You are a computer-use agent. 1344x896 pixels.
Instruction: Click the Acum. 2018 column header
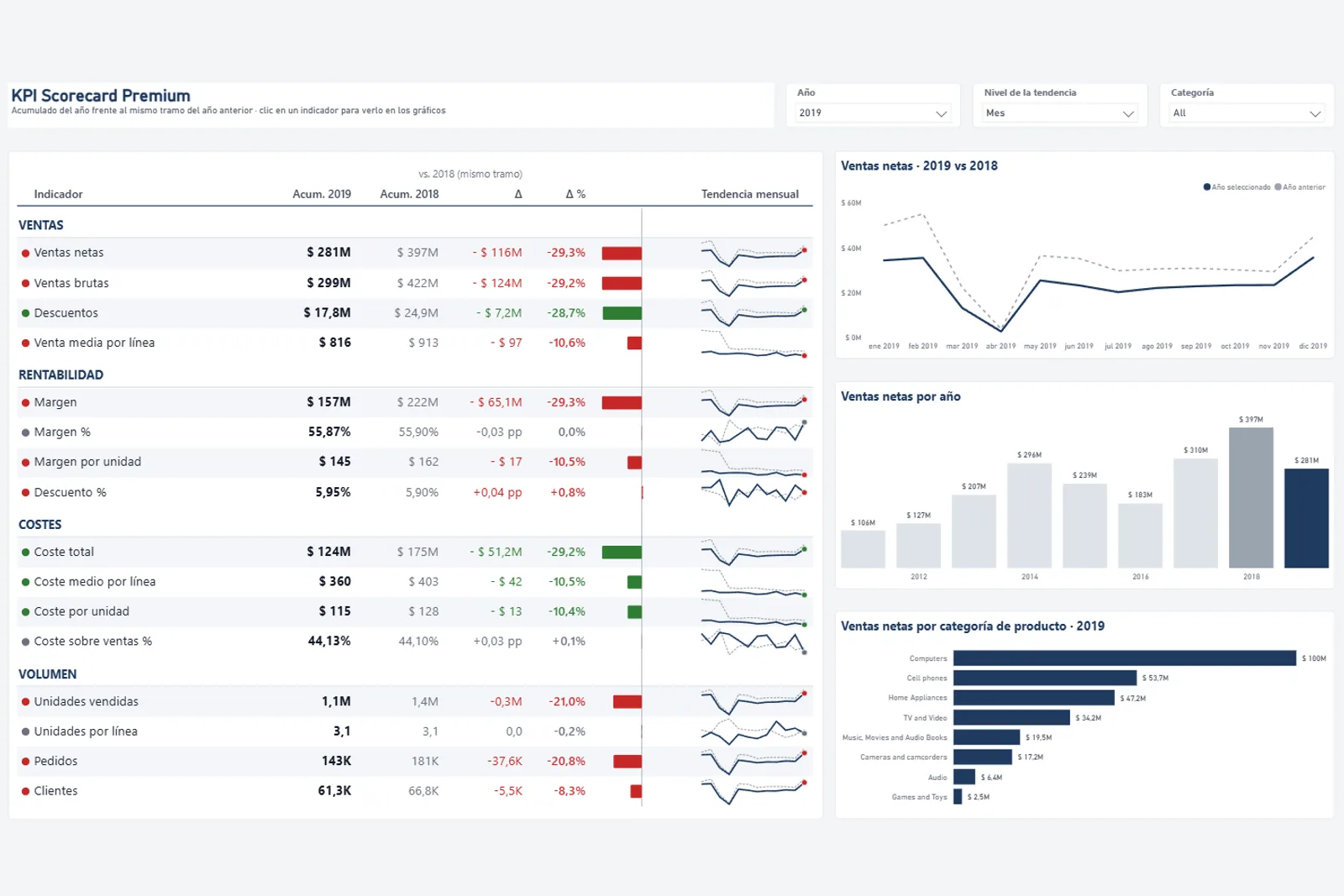(409, 194)
